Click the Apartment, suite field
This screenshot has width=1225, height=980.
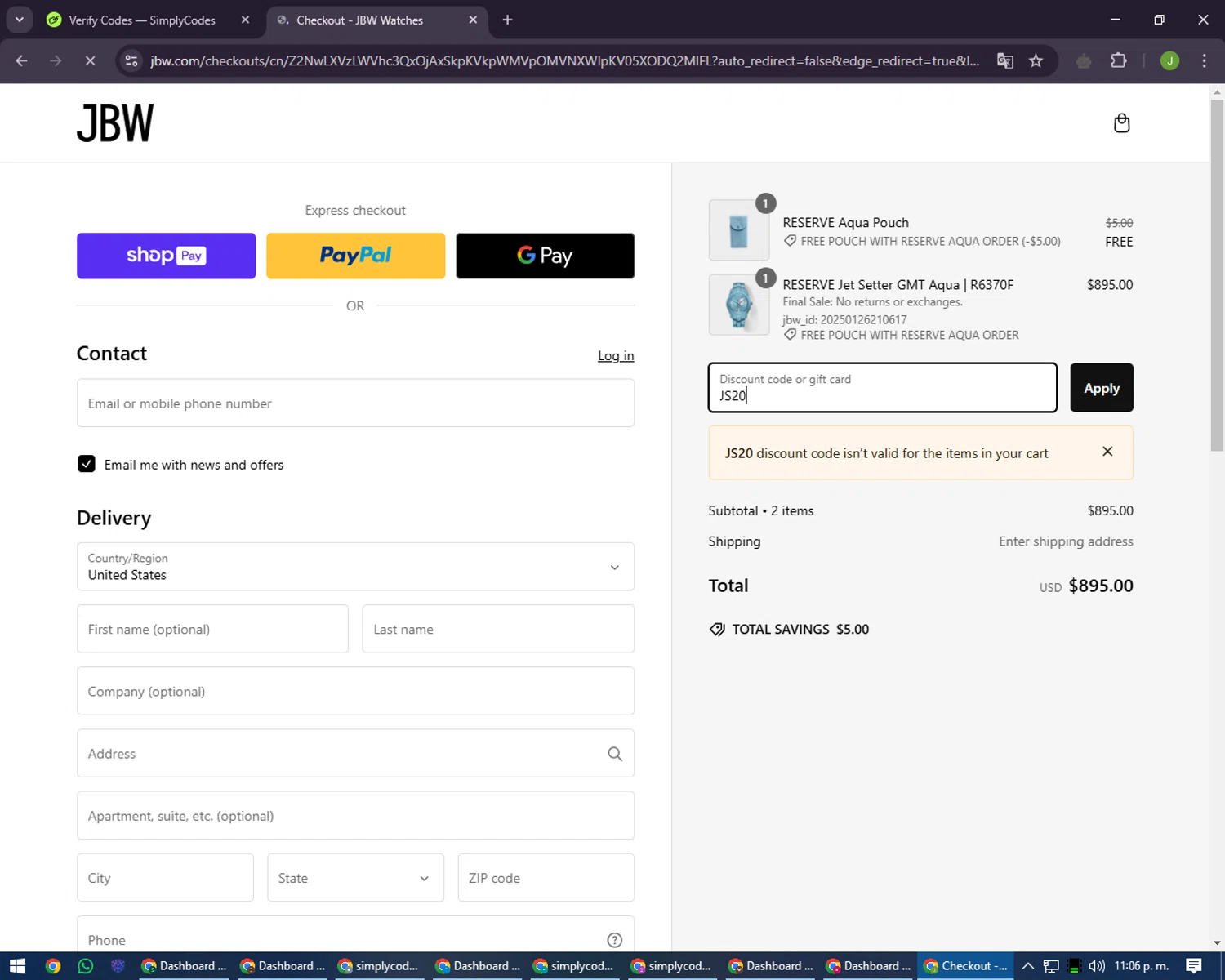pos(355,815)
